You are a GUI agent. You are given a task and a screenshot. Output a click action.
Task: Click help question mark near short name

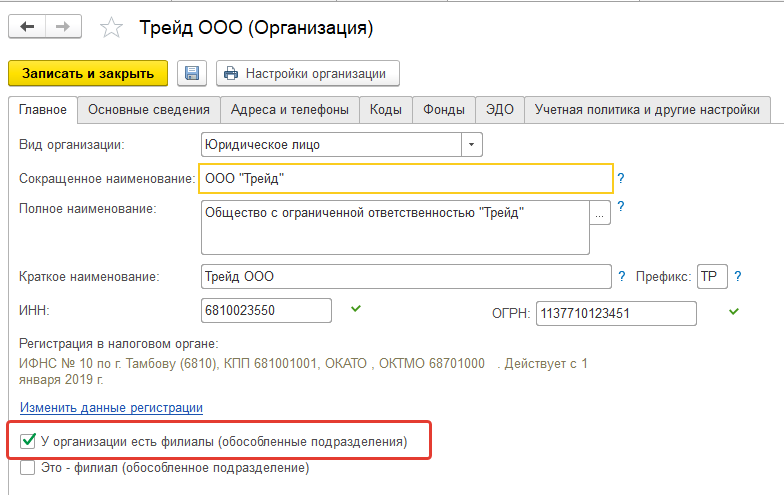[x=620, y=178]
